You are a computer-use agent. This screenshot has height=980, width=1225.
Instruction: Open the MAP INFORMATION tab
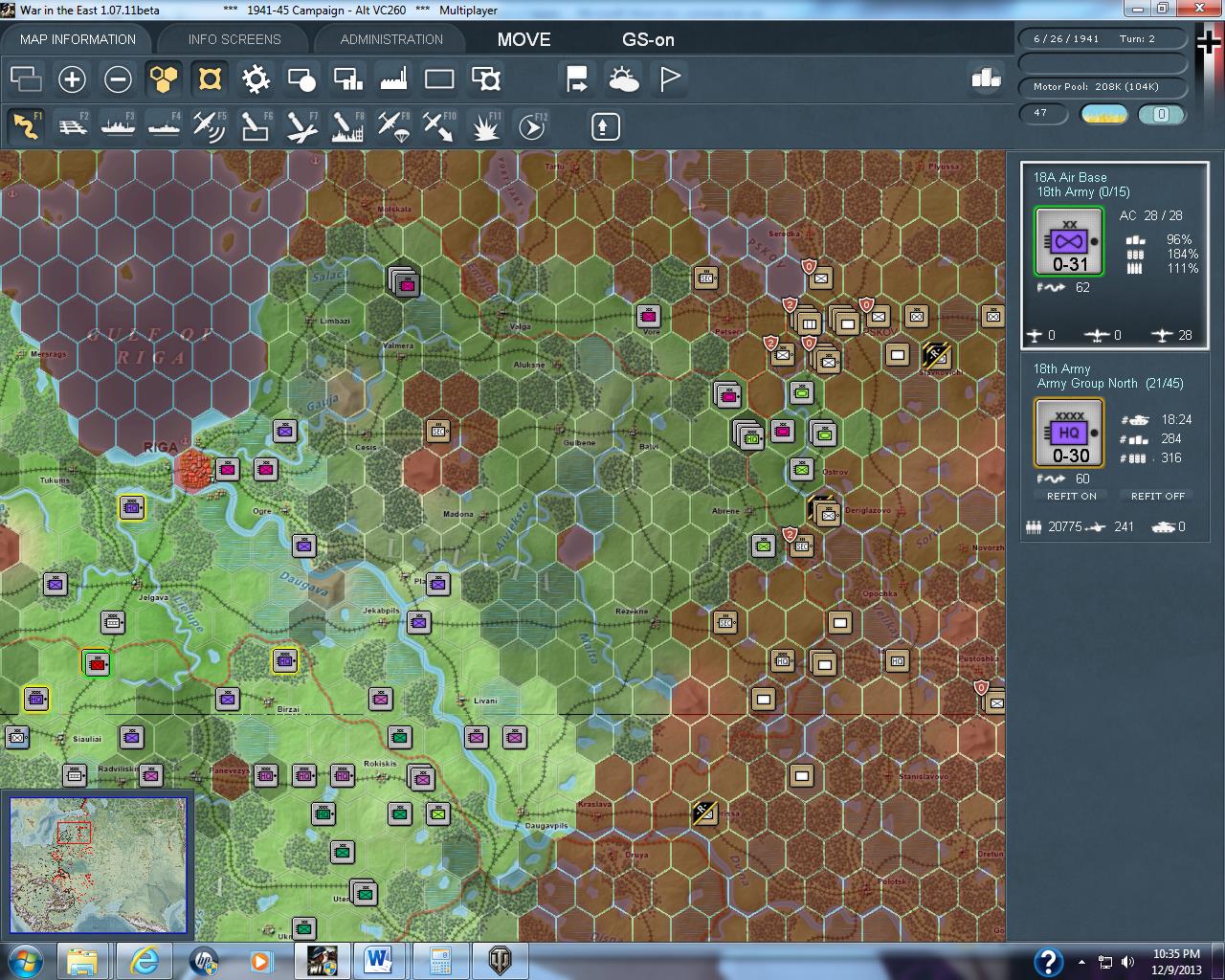[78, 39]
